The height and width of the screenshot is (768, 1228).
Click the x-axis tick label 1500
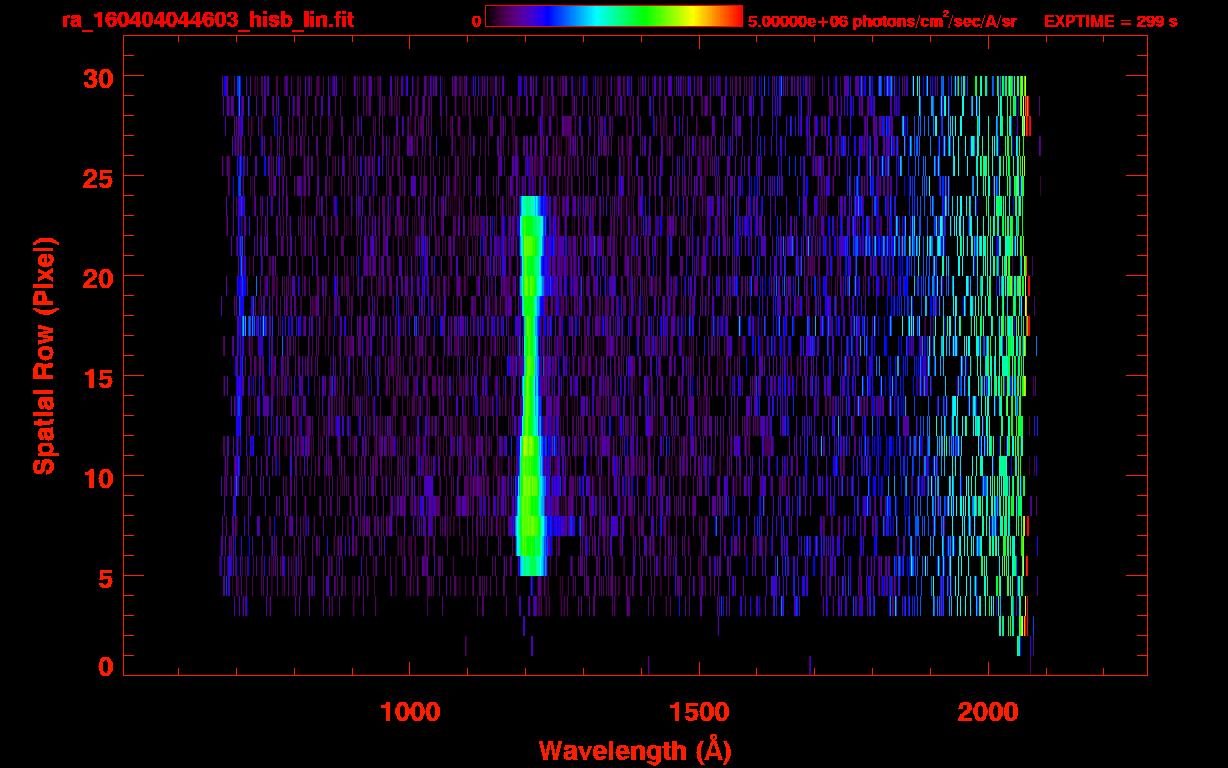[699, 712]
